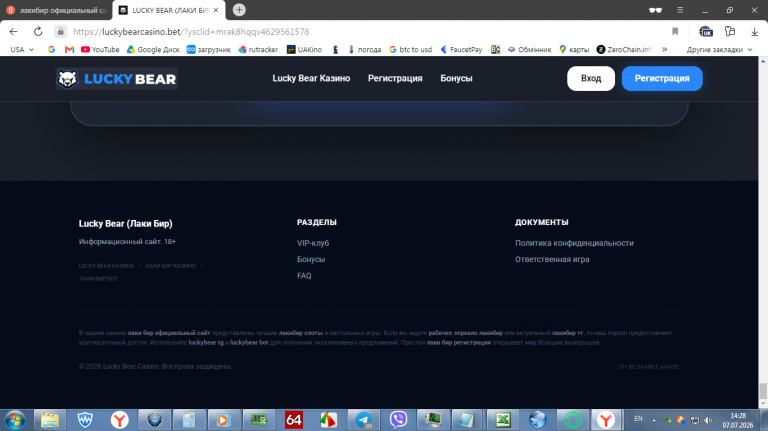768x431 pixels.
Task: Toggle the incognito glasses icon
Action: [655, 10]
